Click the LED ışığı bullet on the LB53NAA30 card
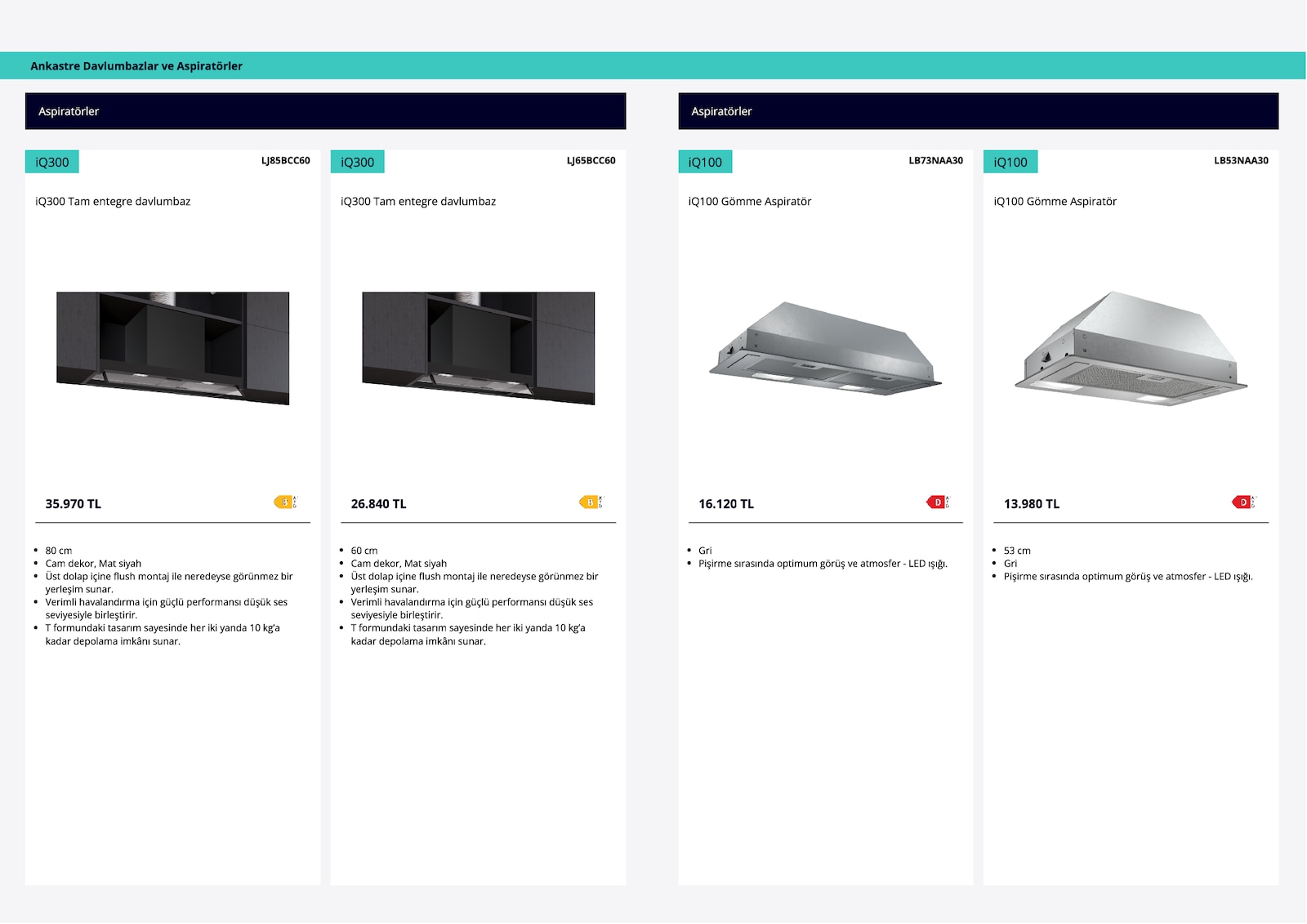 1128,577
